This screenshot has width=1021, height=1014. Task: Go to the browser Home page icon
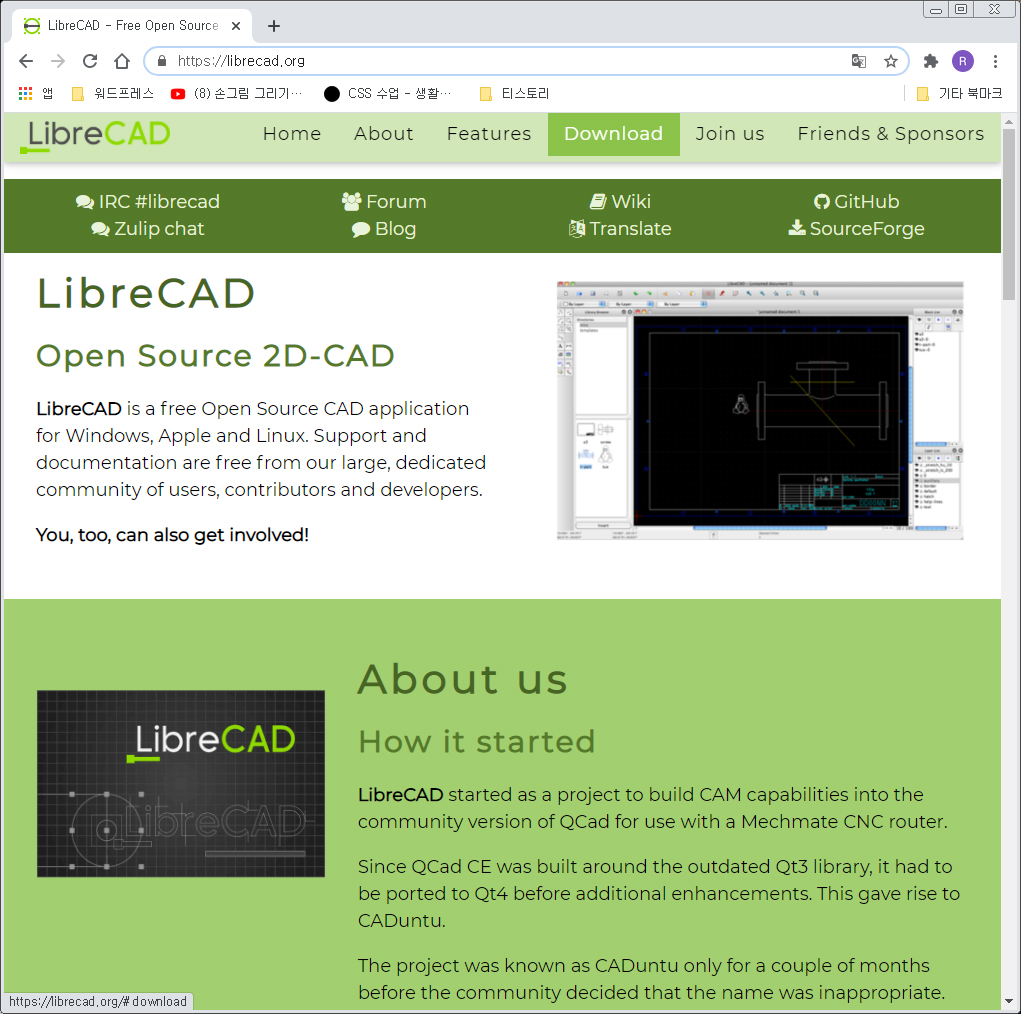(x=122, y=61)
